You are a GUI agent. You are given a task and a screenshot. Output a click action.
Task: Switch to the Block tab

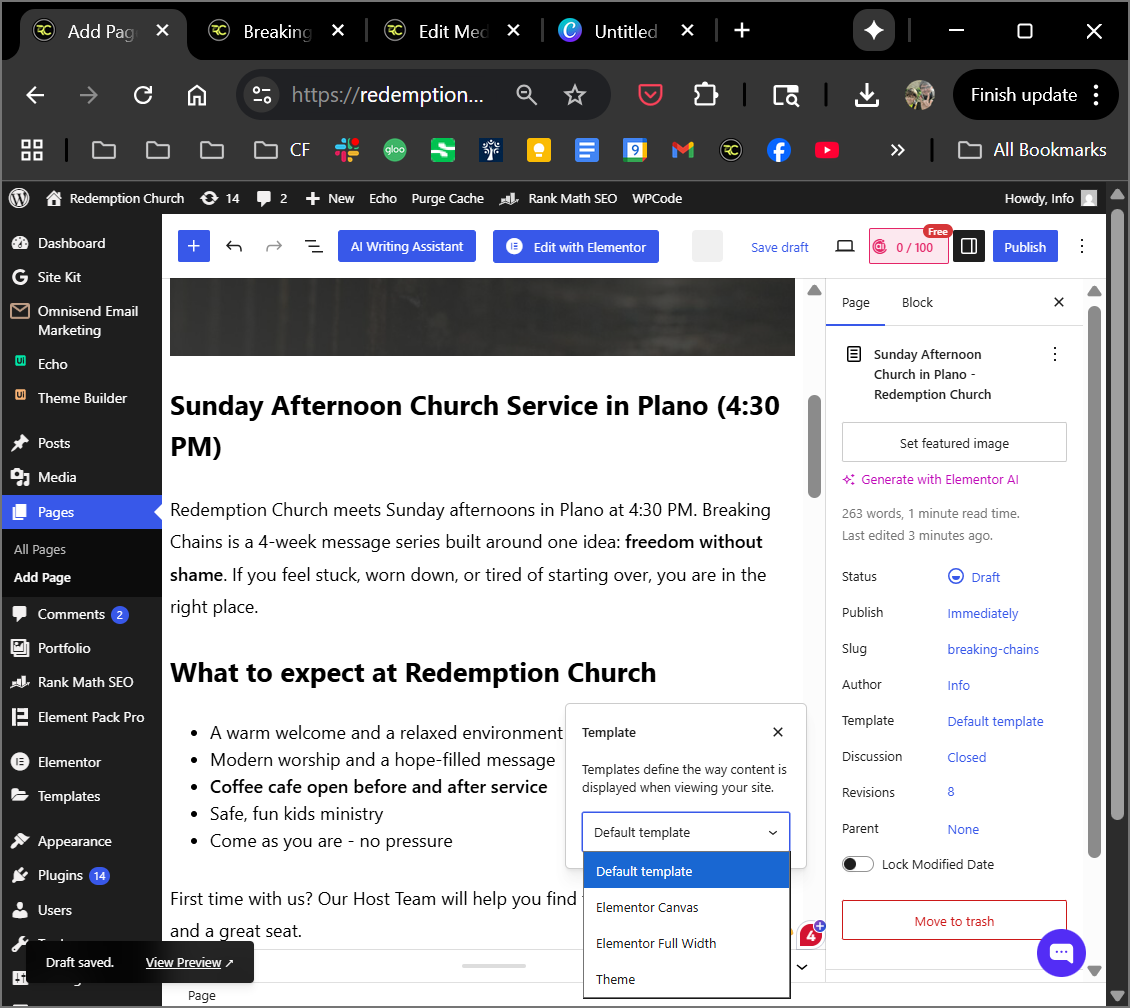(917, 303)
